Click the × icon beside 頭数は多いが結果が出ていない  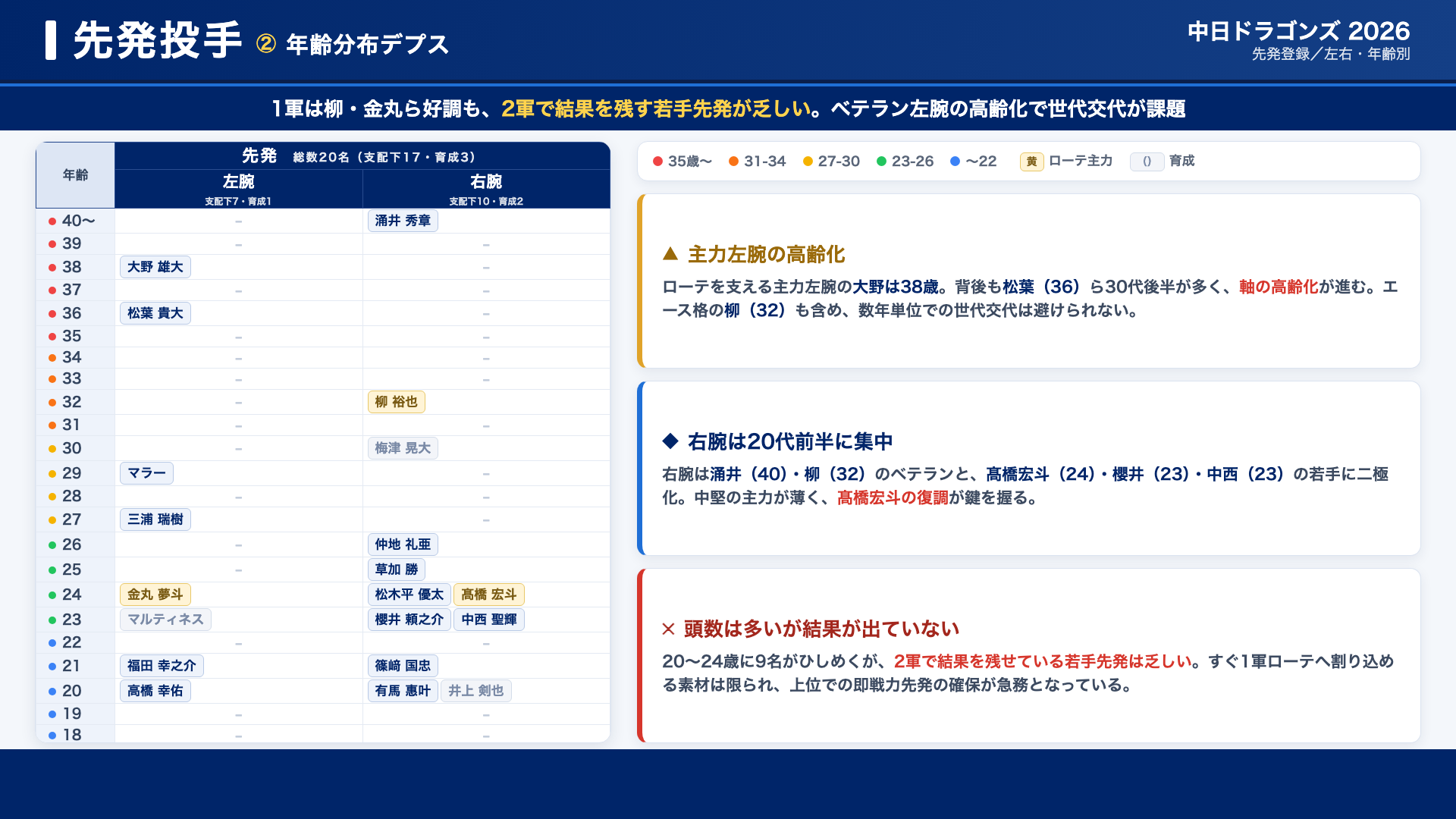(668, 629)
